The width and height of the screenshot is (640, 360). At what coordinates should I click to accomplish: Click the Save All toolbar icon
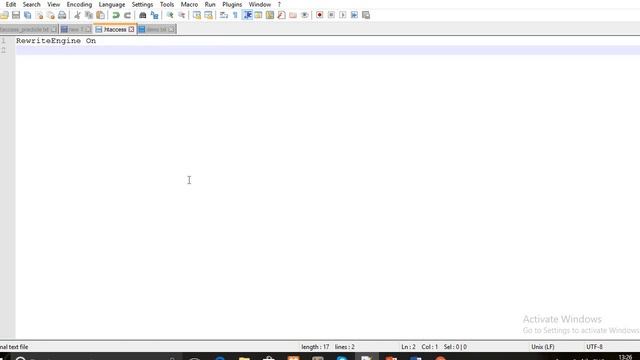(x=27, y=15)
